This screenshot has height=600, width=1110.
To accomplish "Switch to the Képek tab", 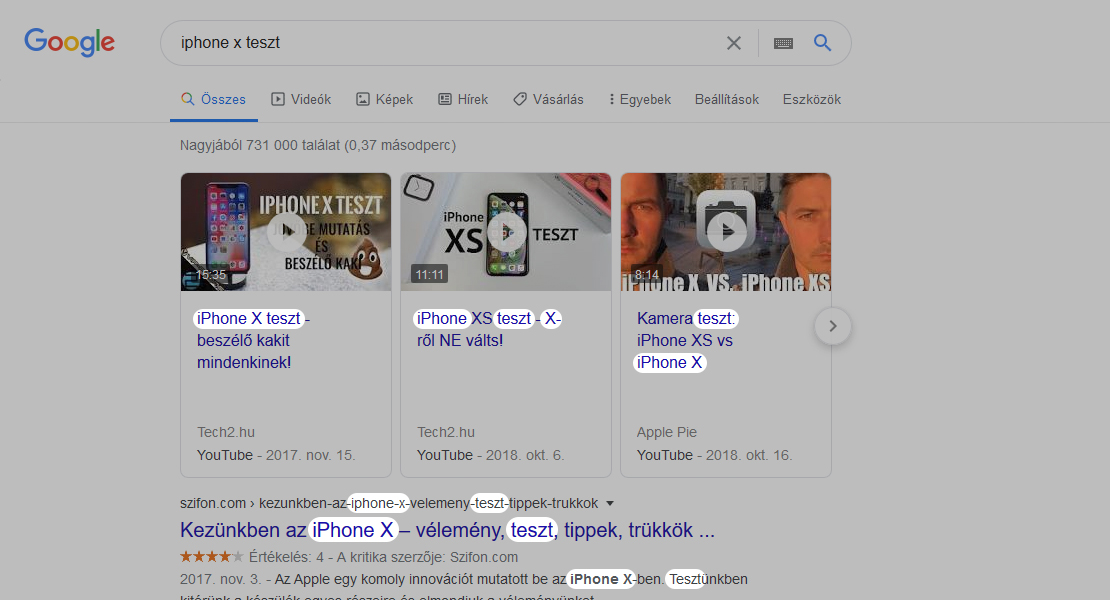I will 384,100.
